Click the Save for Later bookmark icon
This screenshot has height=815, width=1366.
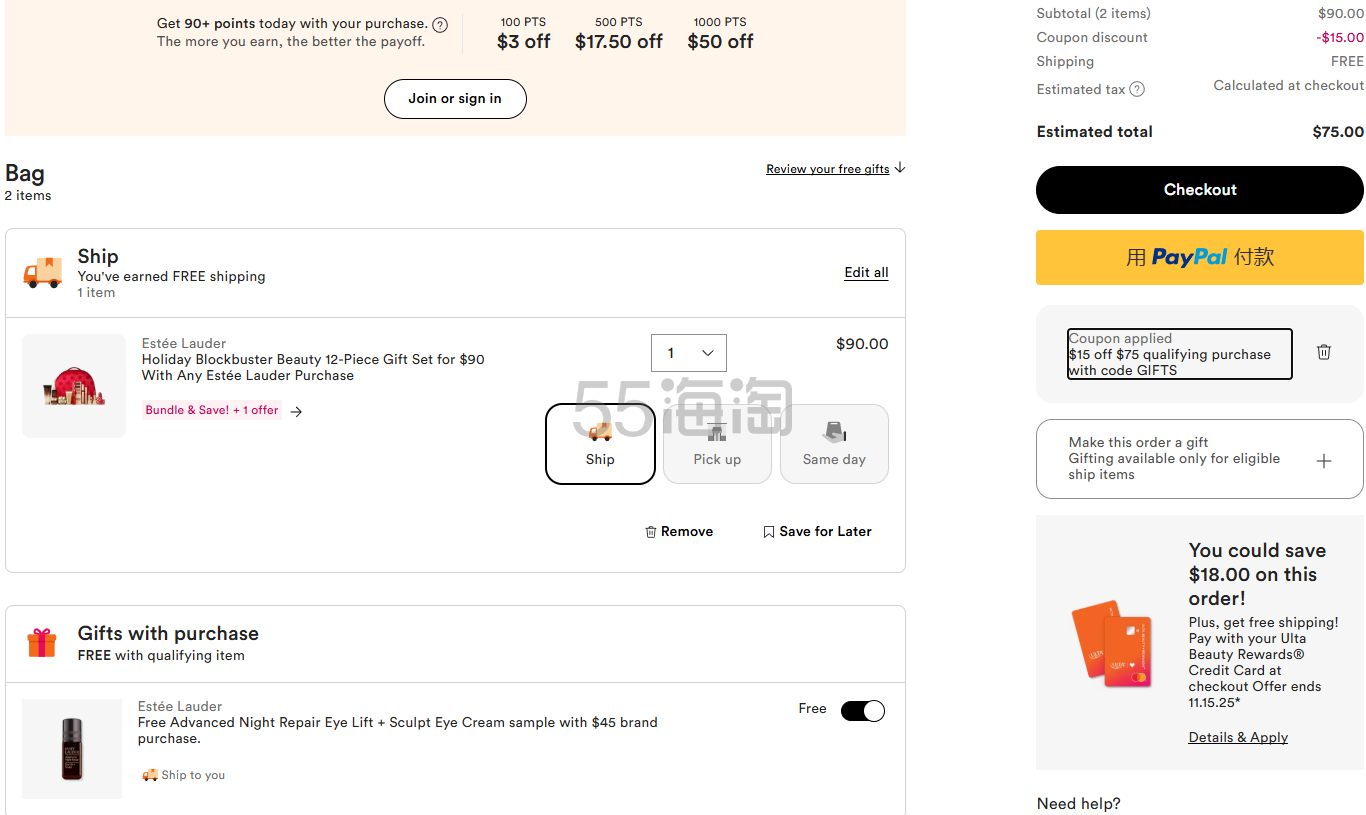pos(768,532)
